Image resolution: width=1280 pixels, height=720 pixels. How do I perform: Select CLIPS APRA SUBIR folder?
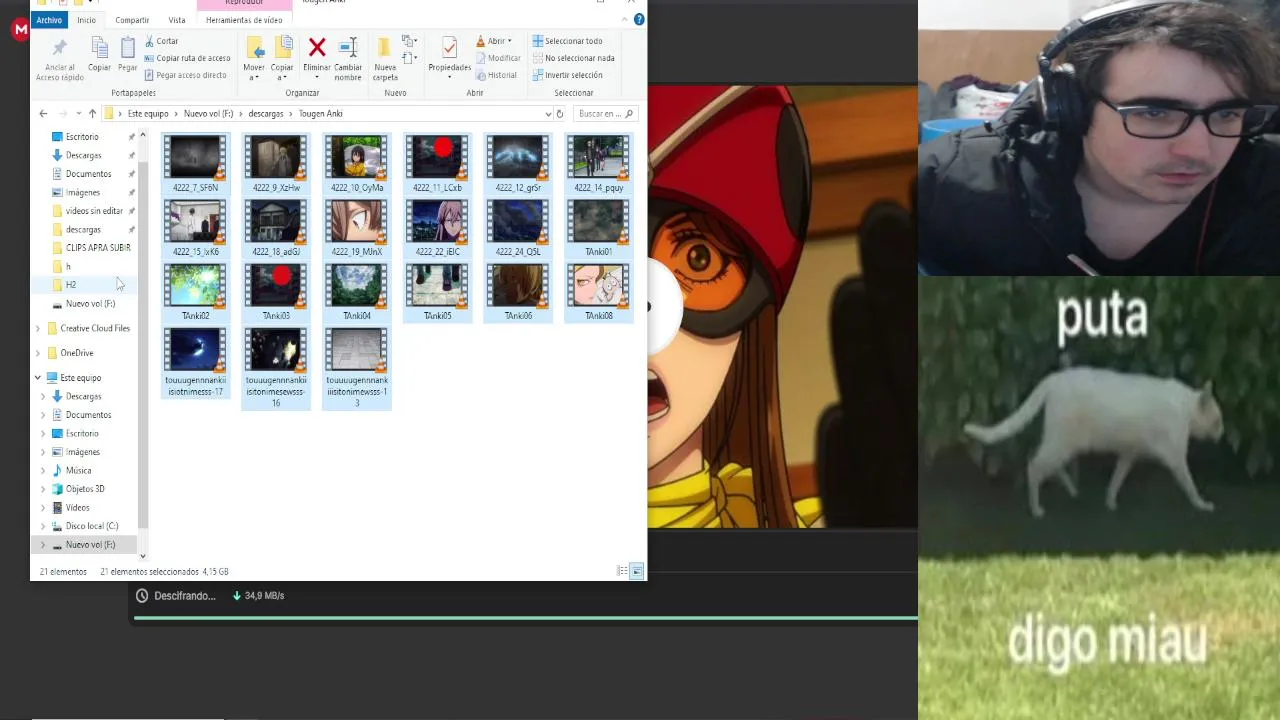98,248
